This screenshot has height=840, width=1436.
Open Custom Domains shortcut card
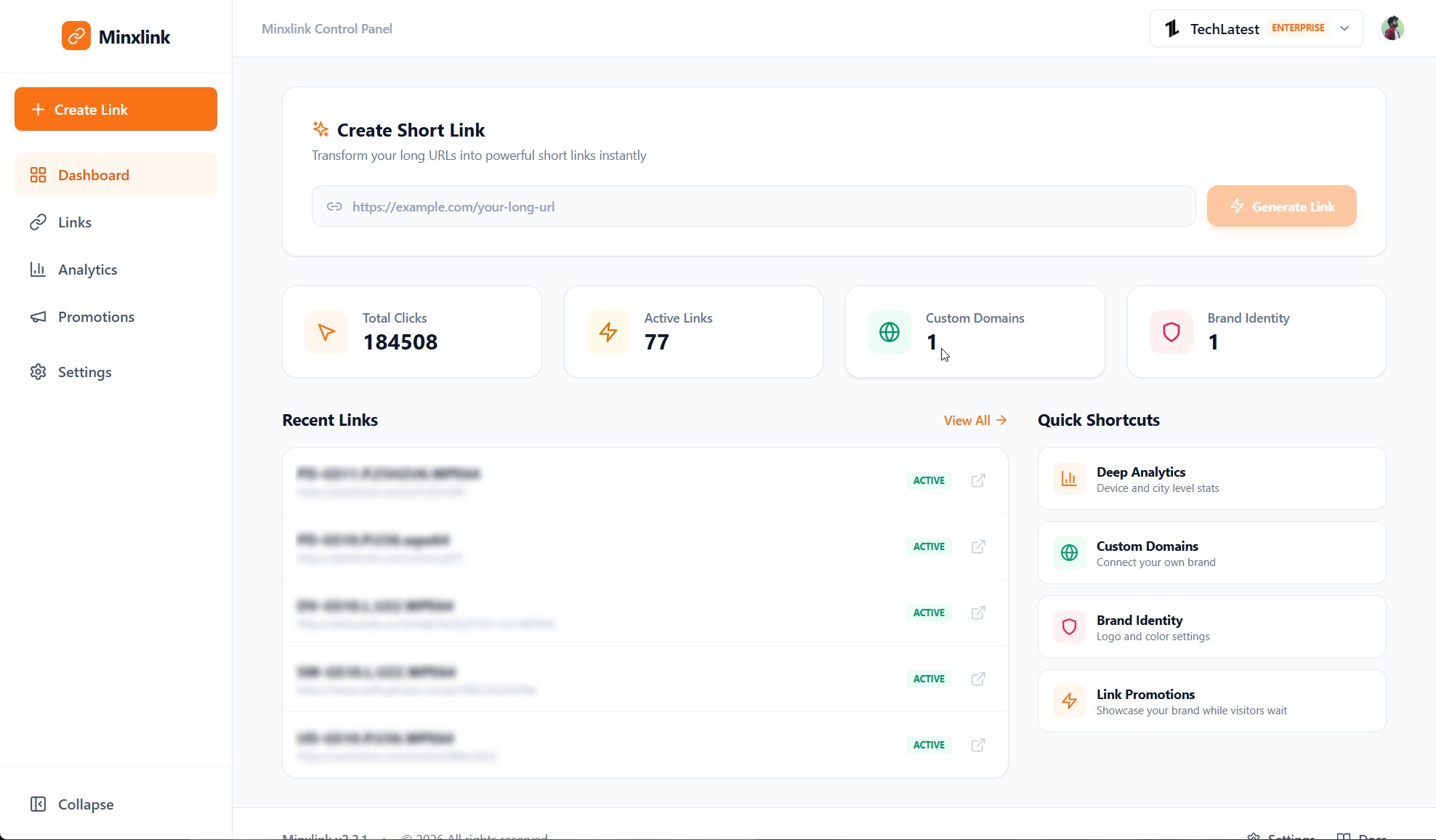coord(1211,553)
